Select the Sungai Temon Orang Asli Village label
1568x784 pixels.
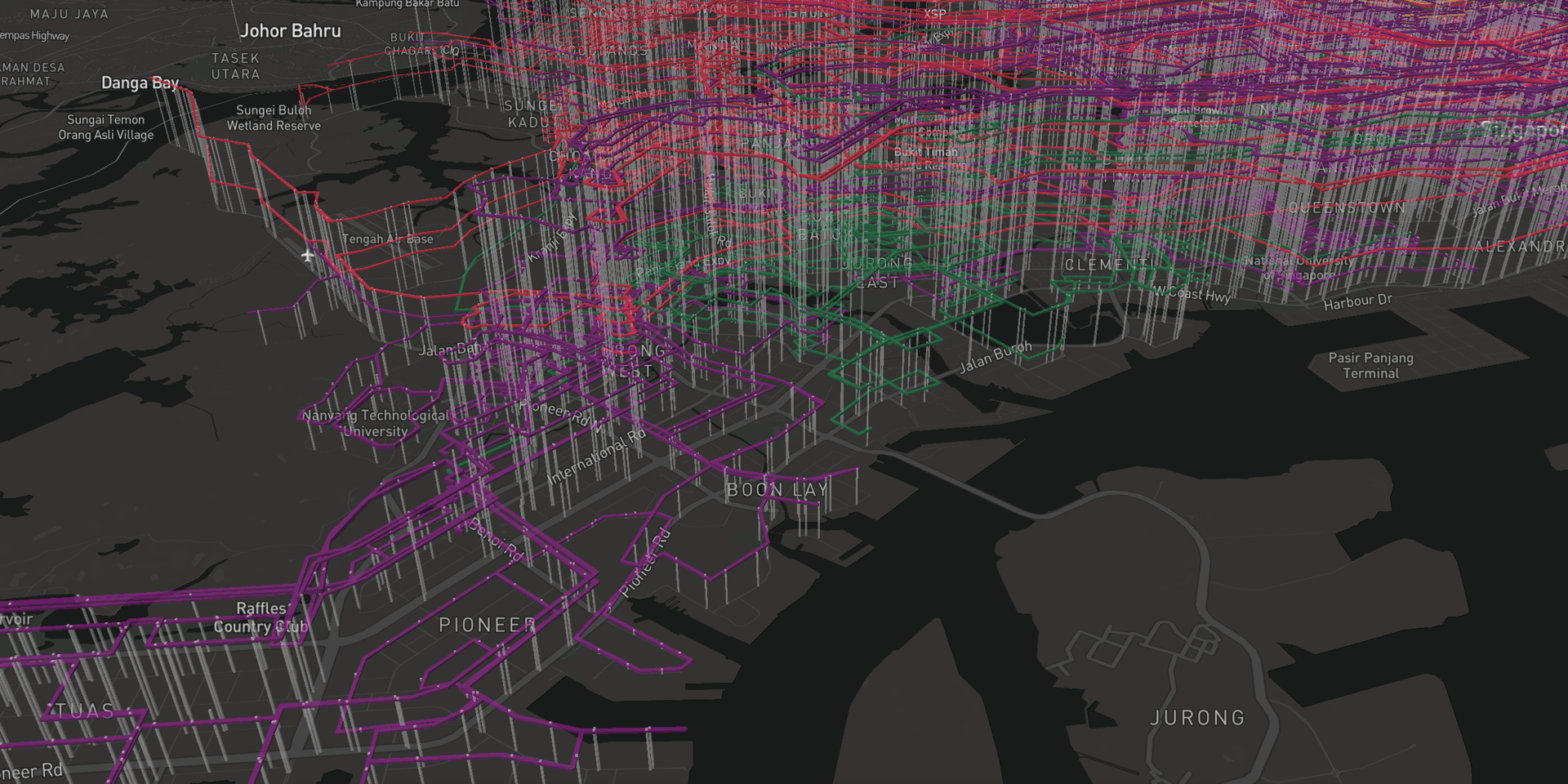click(x=105, y=127)
